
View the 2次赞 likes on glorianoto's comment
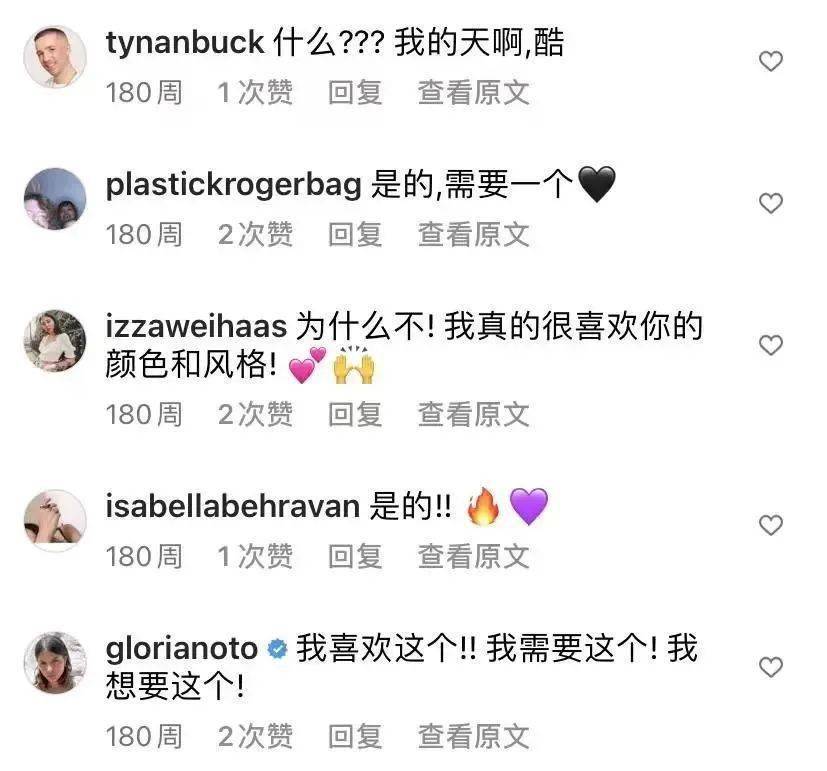point(255,736)
